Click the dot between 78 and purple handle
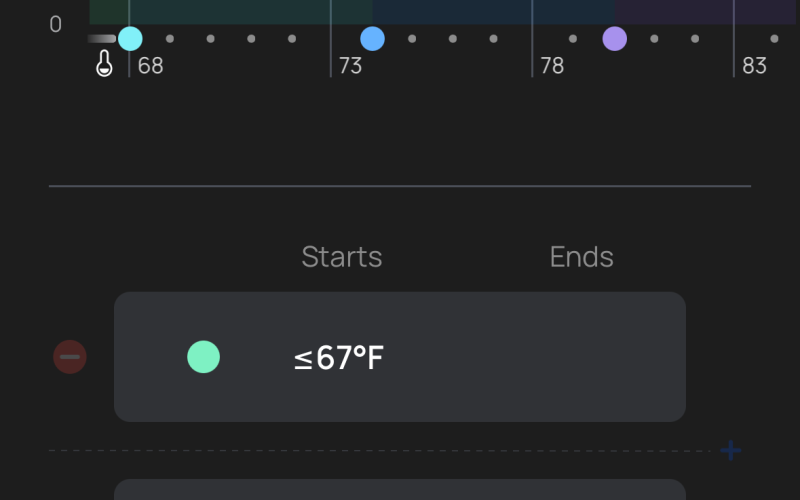The width and height of the screenshot is (800, 500). point(573,39)
